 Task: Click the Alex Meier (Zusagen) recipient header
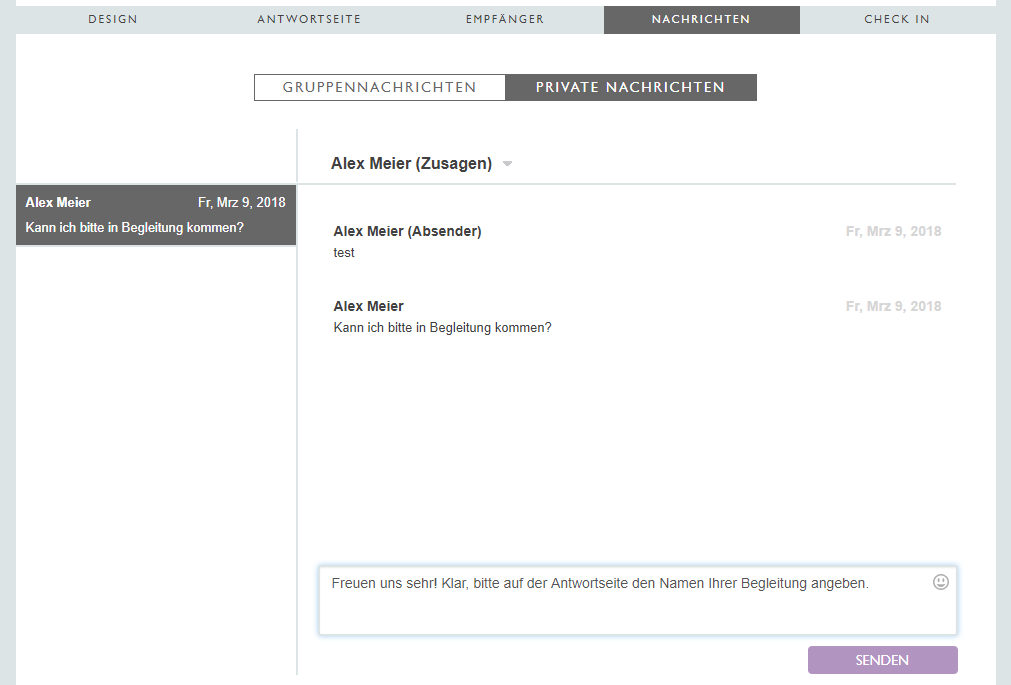point(411,164)
